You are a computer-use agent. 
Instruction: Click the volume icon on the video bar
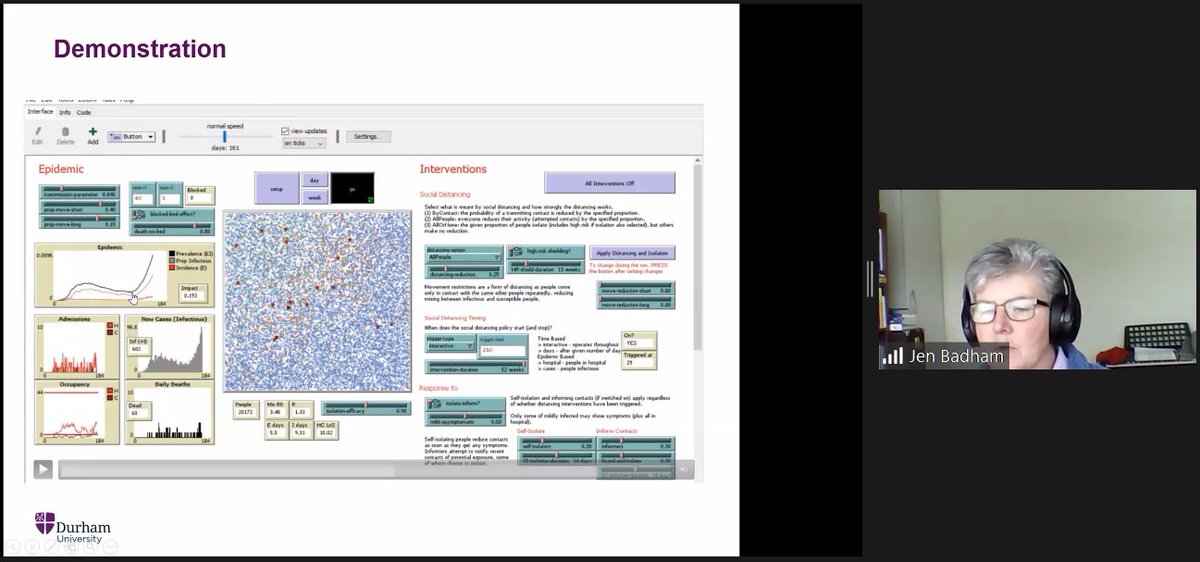coord(684,468)
